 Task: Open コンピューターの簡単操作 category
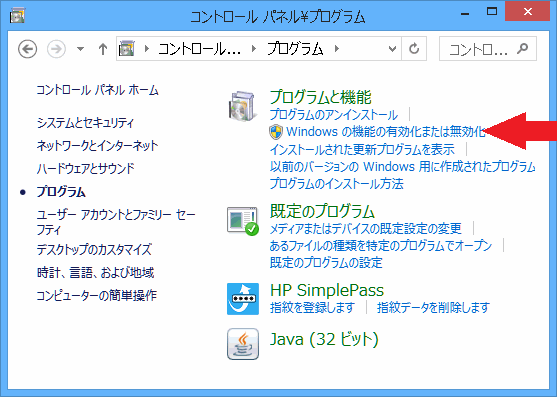[x=97, y=295]
